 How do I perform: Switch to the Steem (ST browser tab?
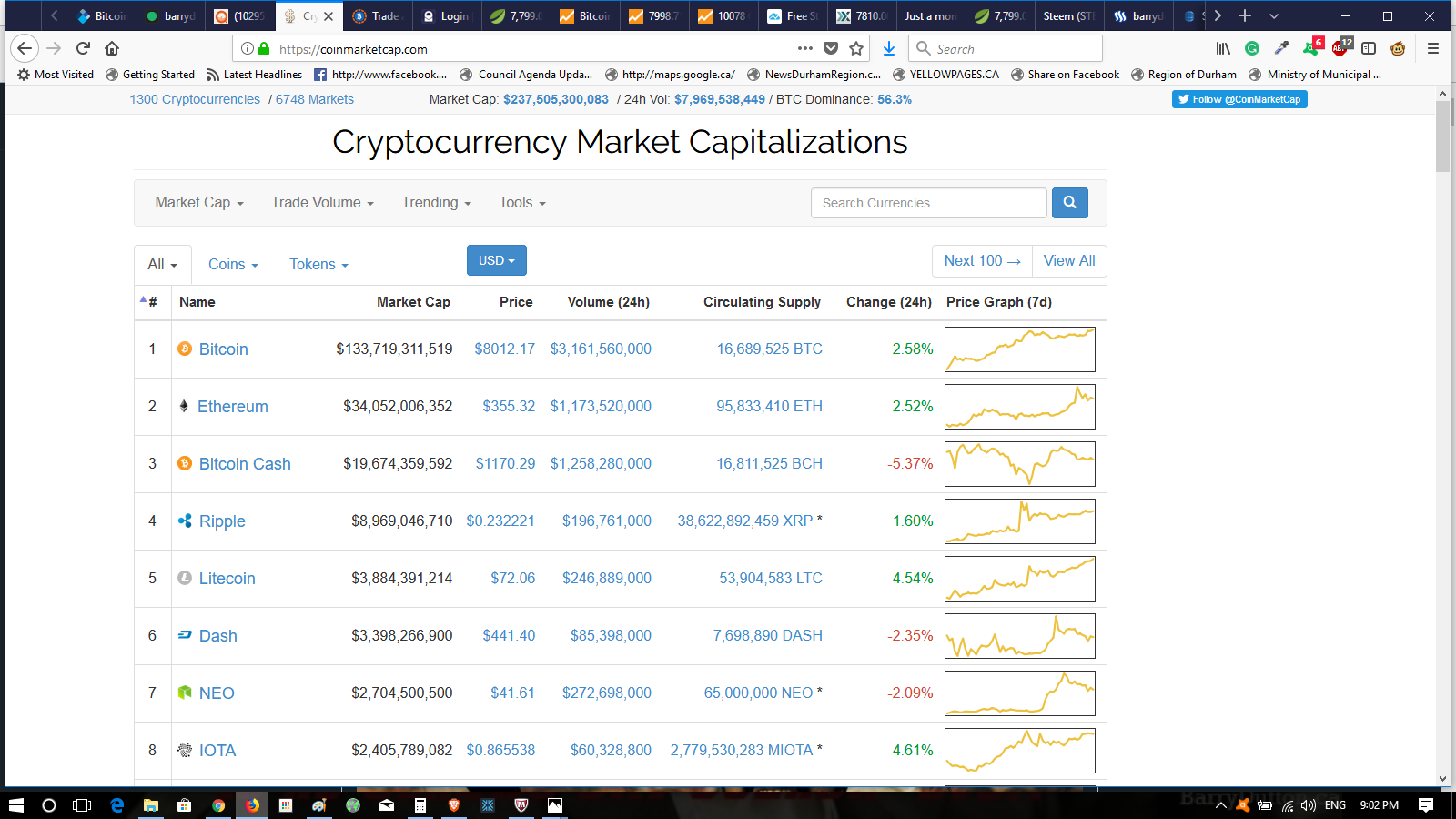tap(1067, 16)
